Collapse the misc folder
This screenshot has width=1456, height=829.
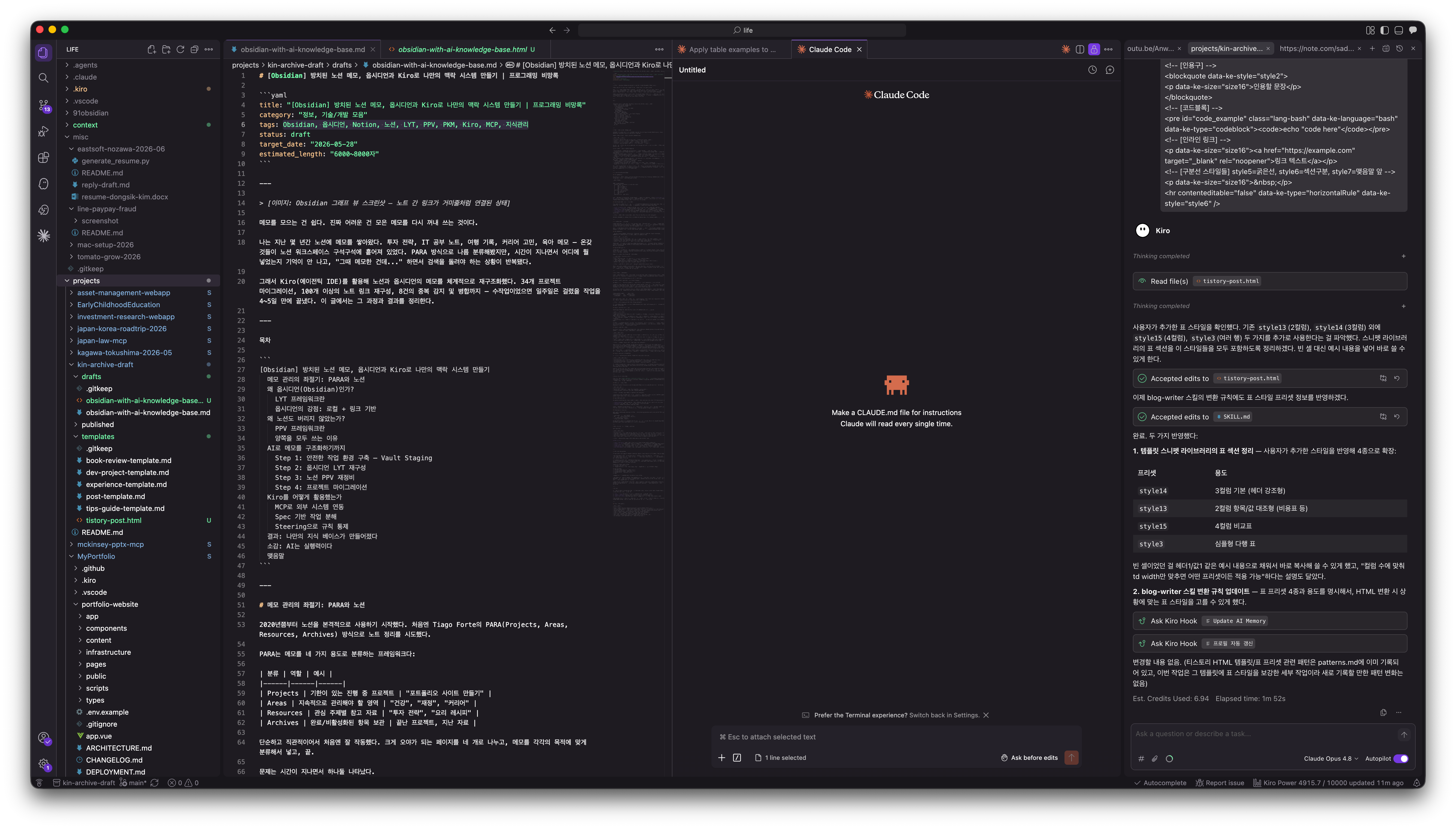(139, 137)
